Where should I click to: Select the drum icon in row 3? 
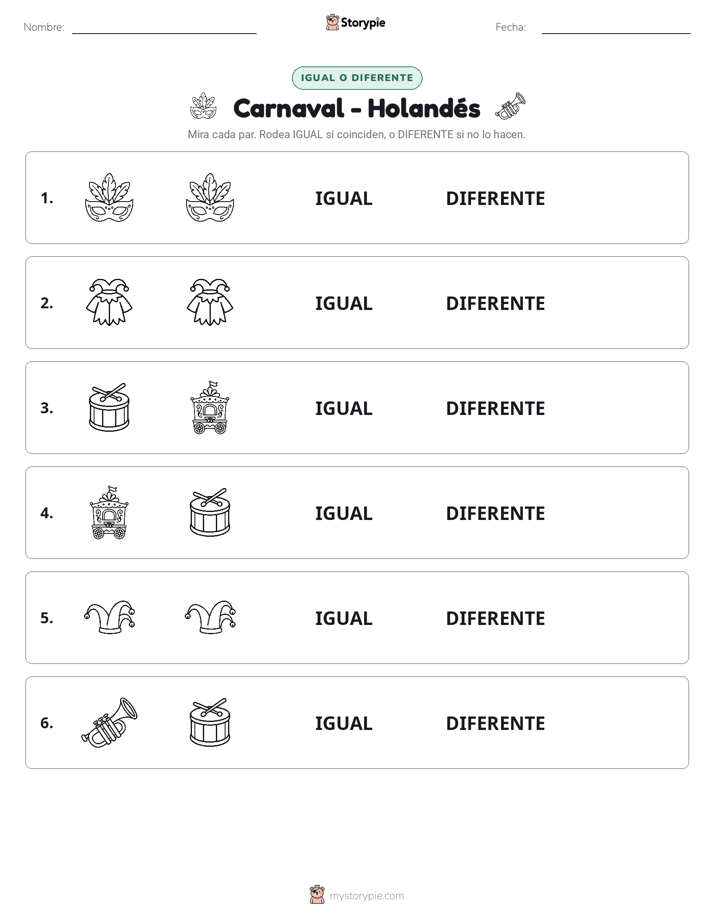pyautogui.click(x=109, y=407)
